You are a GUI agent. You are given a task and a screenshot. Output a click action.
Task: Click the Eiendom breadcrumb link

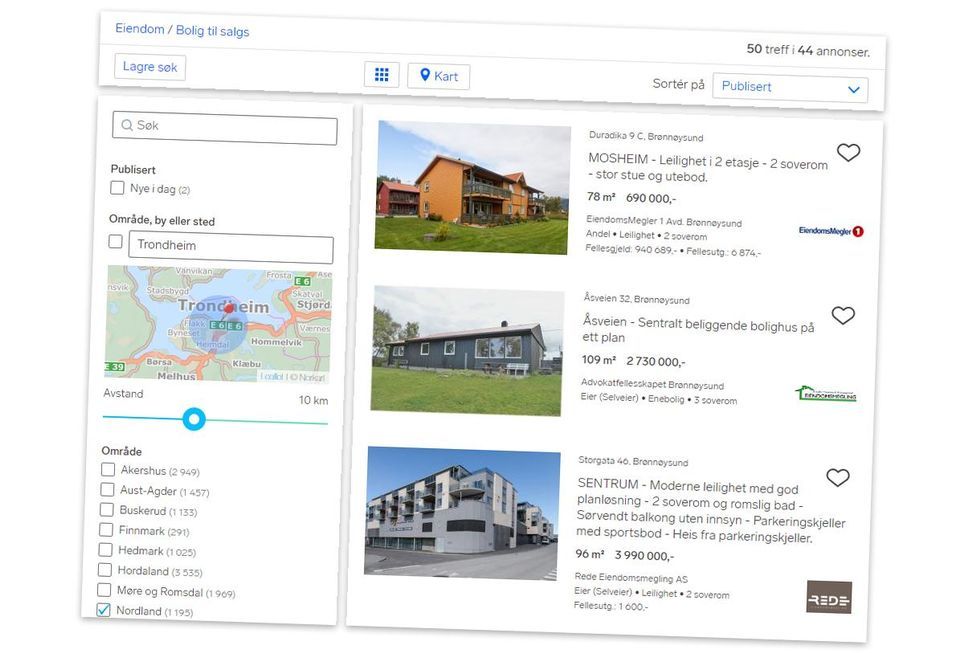[x=140, y=29]
